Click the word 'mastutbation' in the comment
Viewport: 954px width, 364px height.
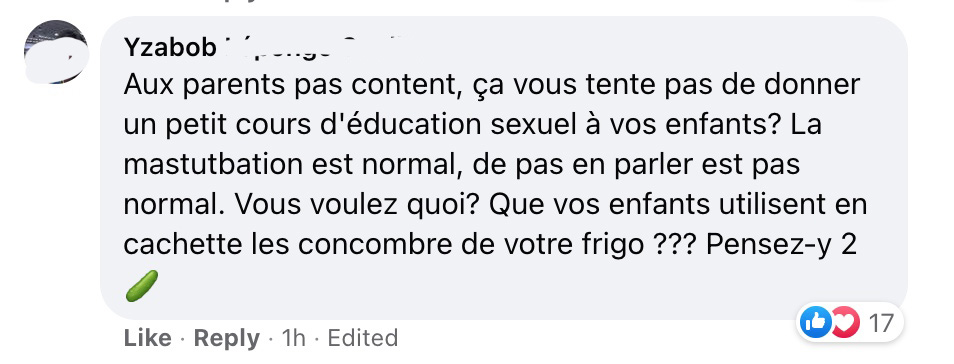tap(213, 165)
